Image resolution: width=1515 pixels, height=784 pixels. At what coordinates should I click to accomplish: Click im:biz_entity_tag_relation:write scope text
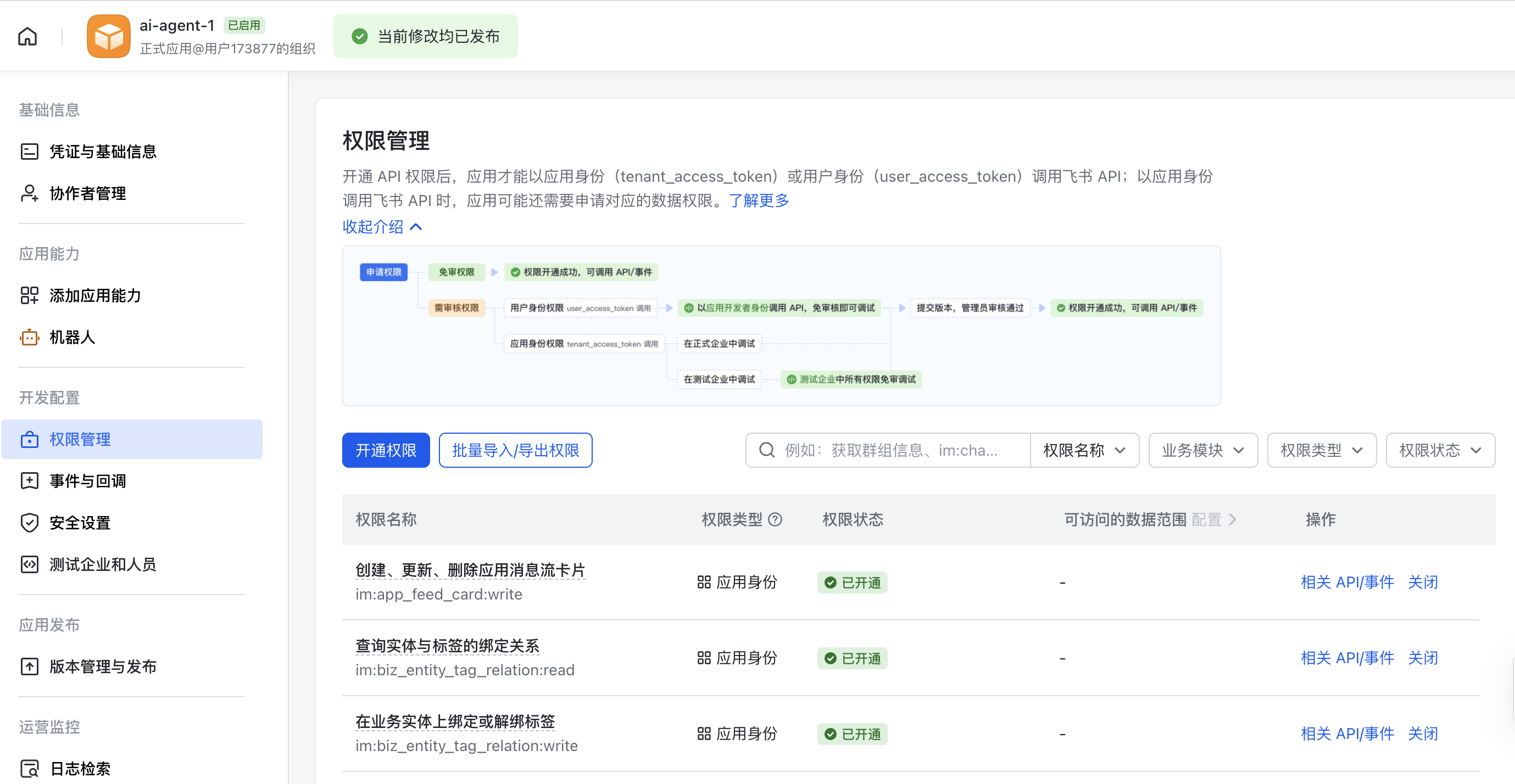(x=466, y=746)
